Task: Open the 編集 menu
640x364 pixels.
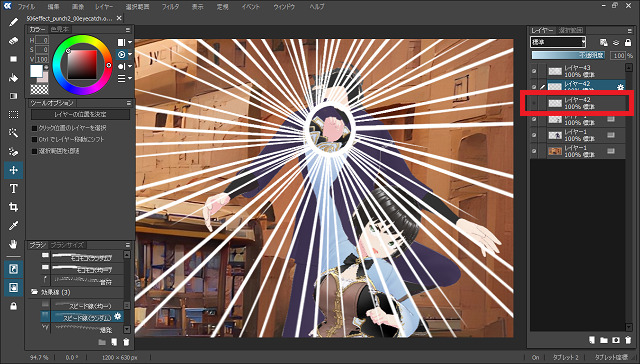Action: click(53, 7)
